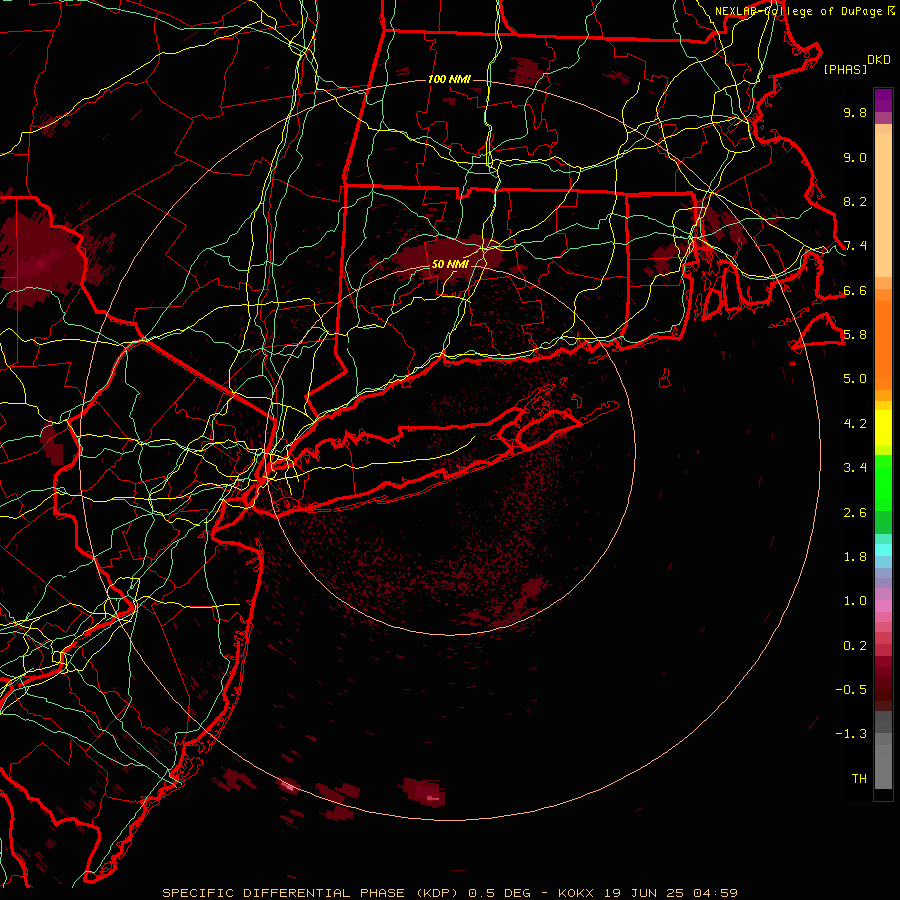Pick the light peach band beside 8.2
Screen dimensions: 900x900
click(883, 205)
